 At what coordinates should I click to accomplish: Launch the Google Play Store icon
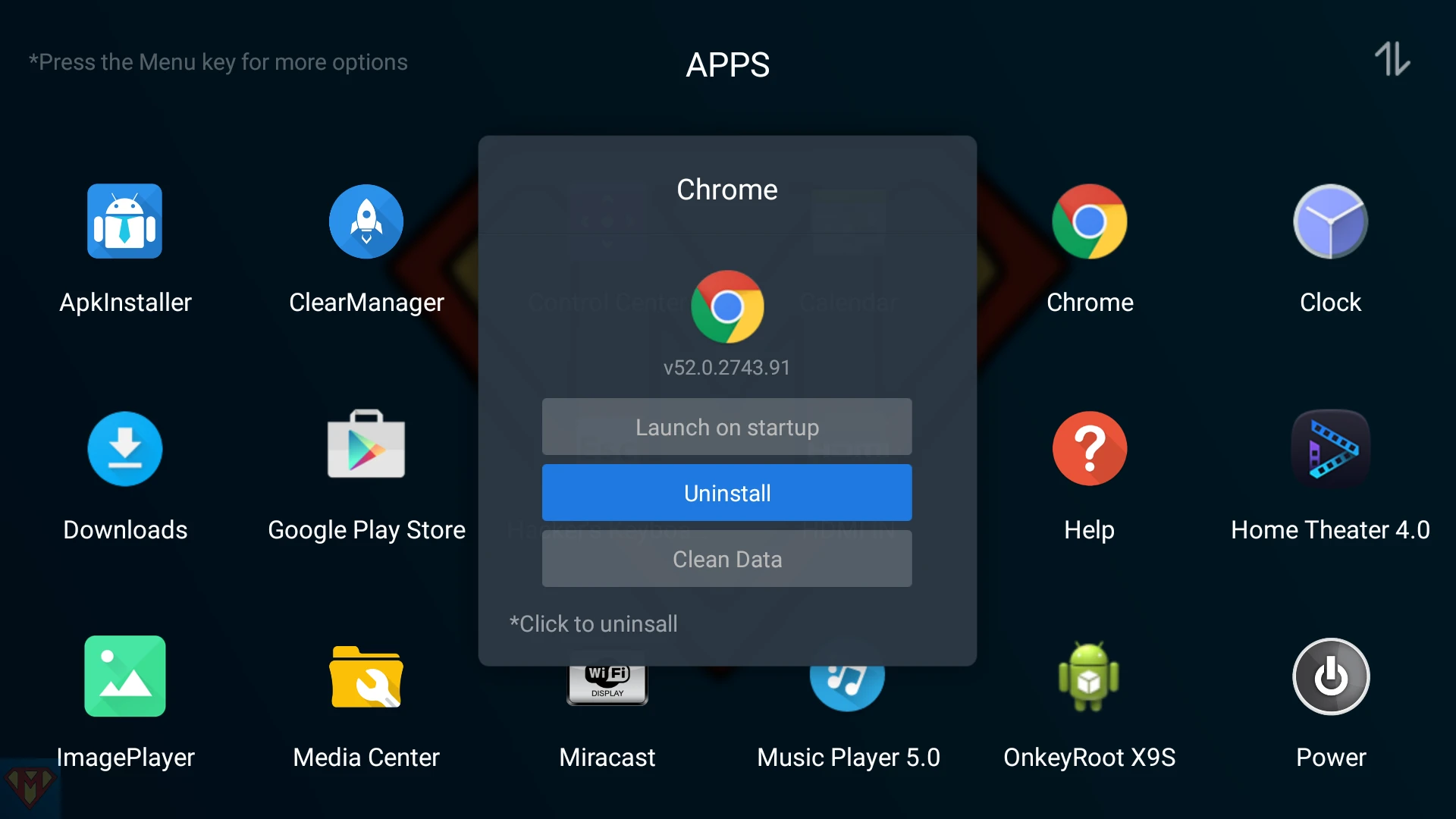click(x=366, y=445)
